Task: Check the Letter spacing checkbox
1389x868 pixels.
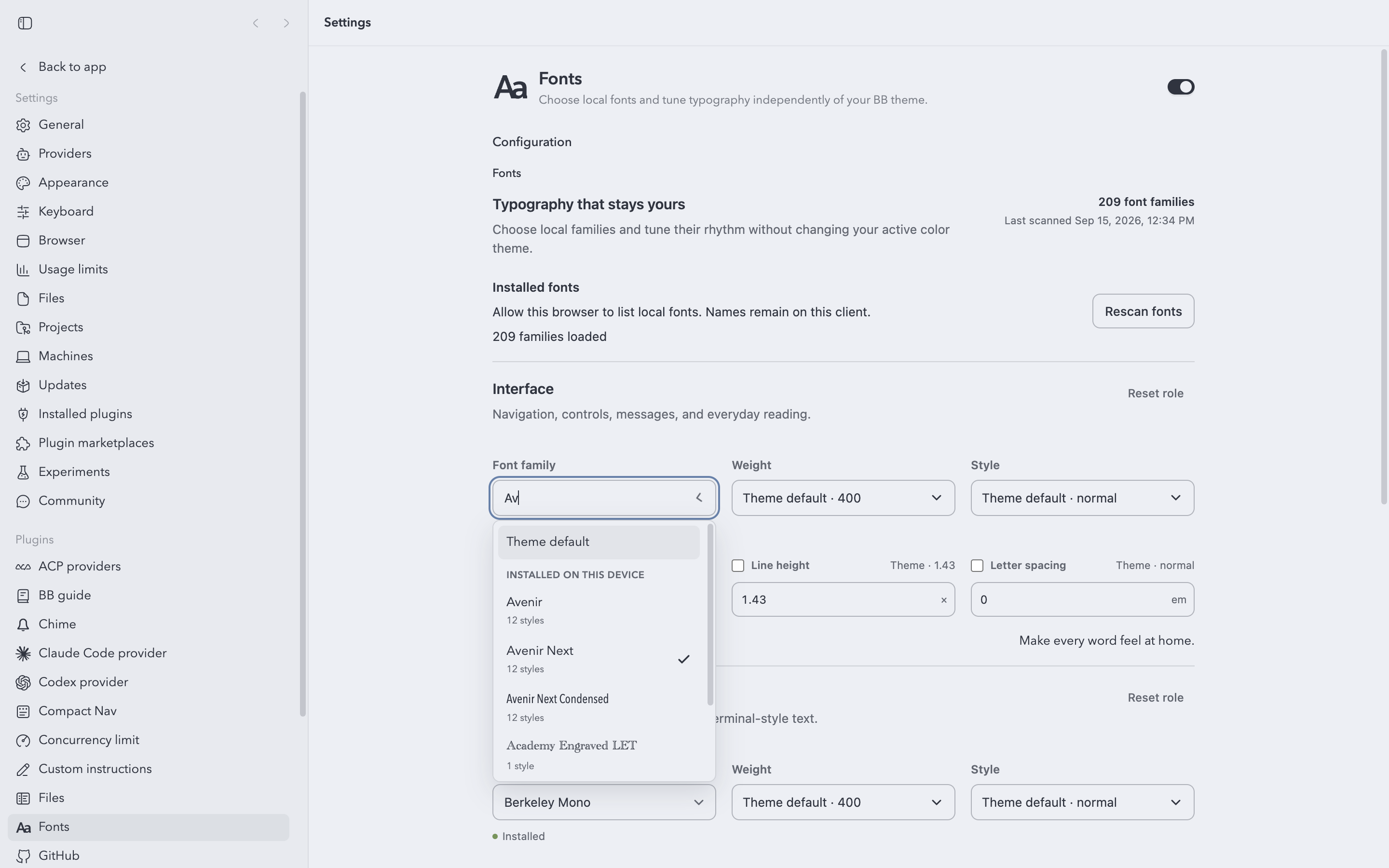Action: click(977, 566)
